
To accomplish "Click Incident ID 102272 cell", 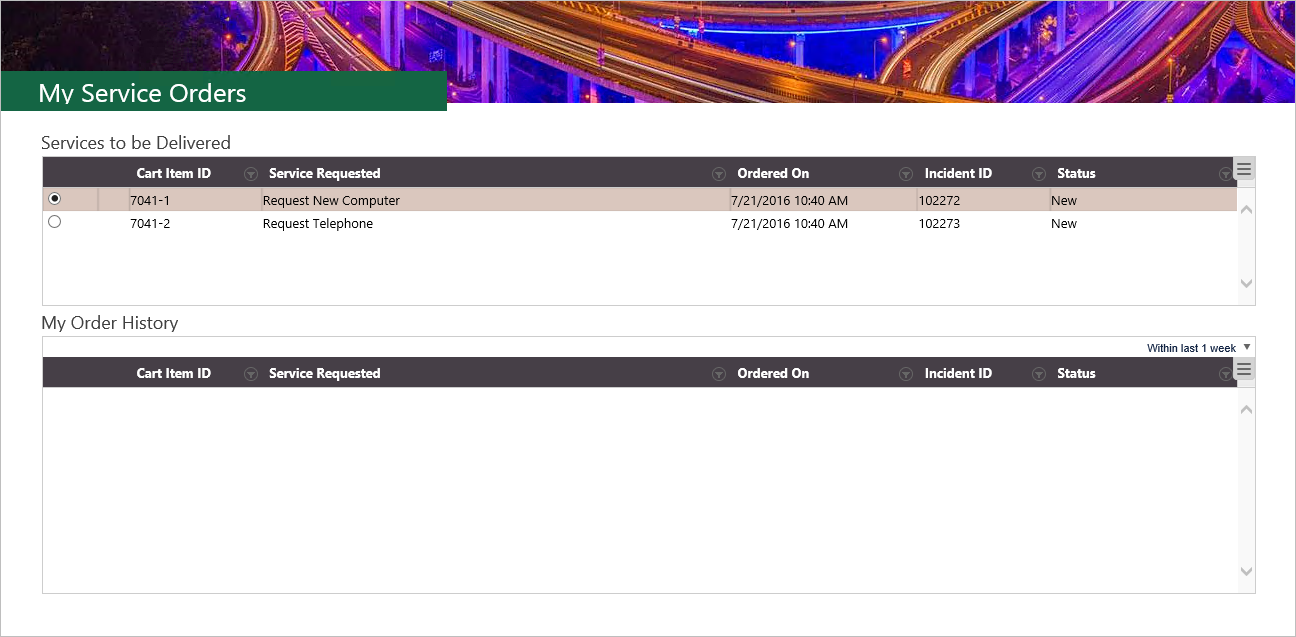I will coord(939,201).
